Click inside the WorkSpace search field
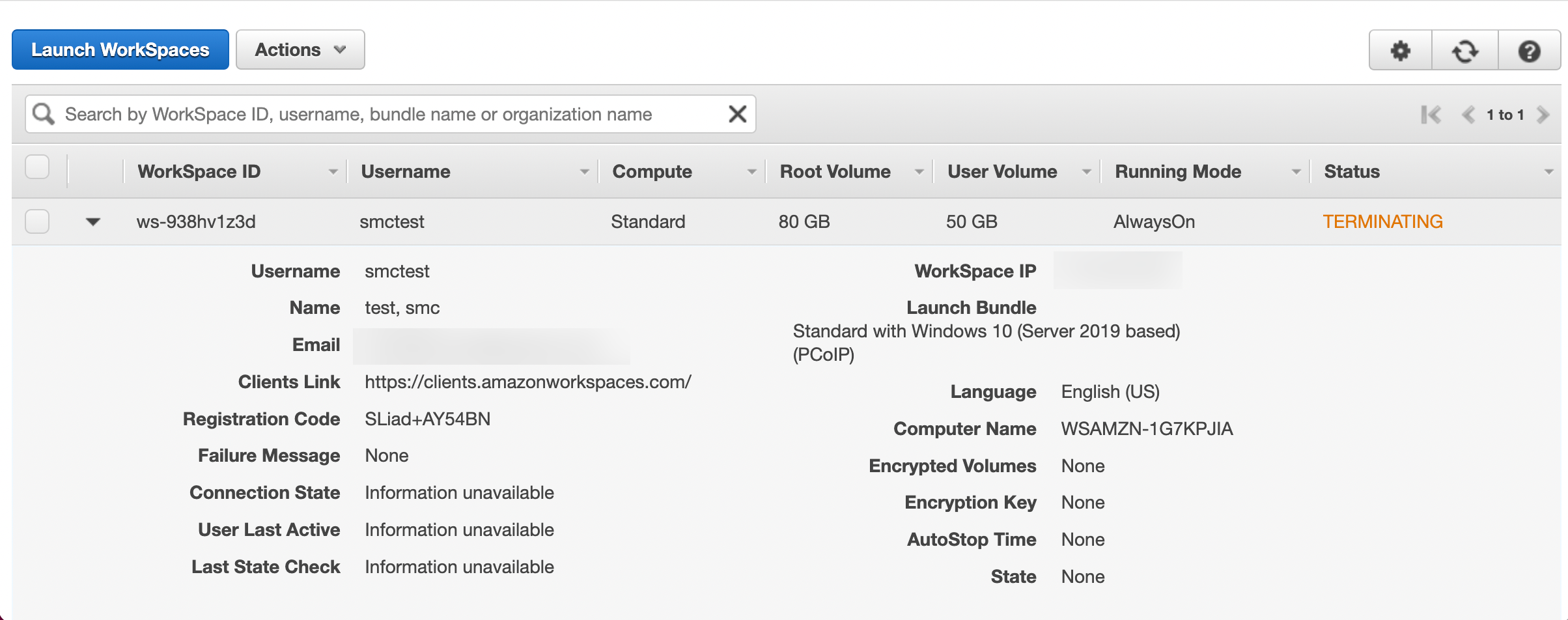Screen dimensions: 1568x620 [391, 113]
